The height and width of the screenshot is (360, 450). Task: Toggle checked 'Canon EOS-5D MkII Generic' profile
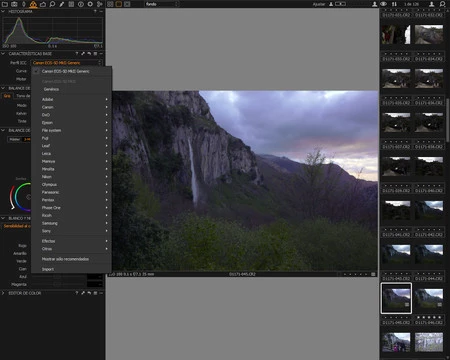pyautogui.click(x=71, y=71)
